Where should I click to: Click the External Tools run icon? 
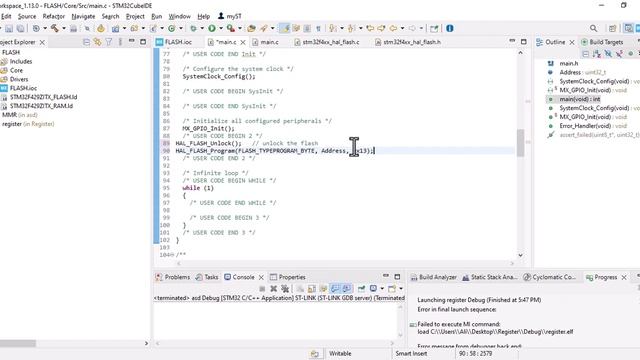click(231, 28)
